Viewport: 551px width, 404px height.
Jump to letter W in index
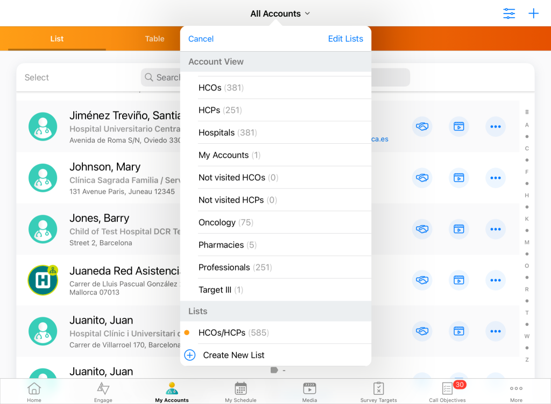(527, 336)
